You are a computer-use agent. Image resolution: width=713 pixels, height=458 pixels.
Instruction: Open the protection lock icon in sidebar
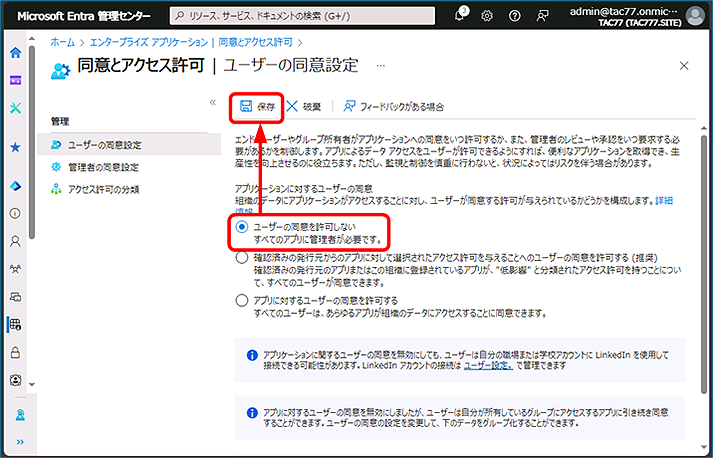pyautogui.click(x=15, y=352)
